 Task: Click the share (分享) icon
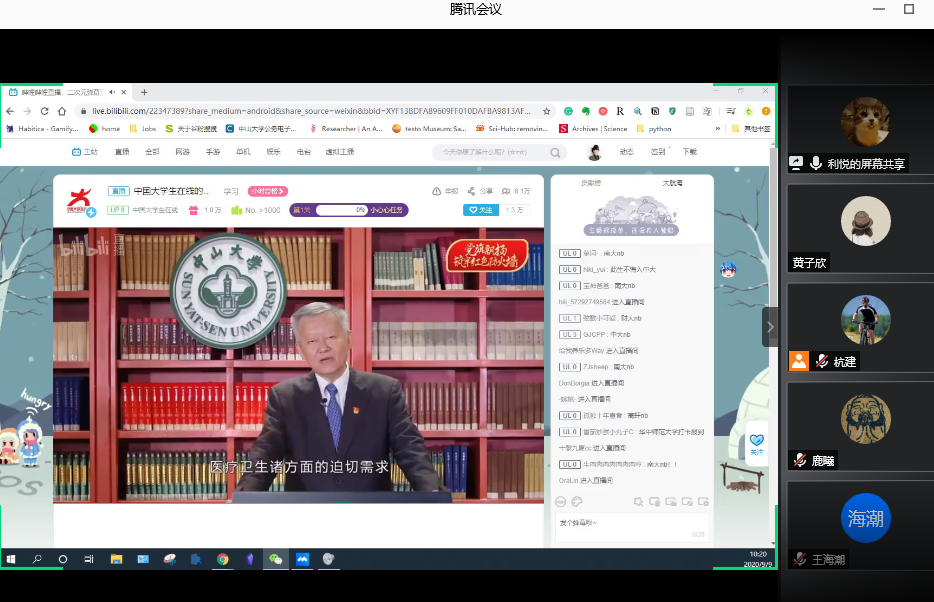[x=471, y=191]
